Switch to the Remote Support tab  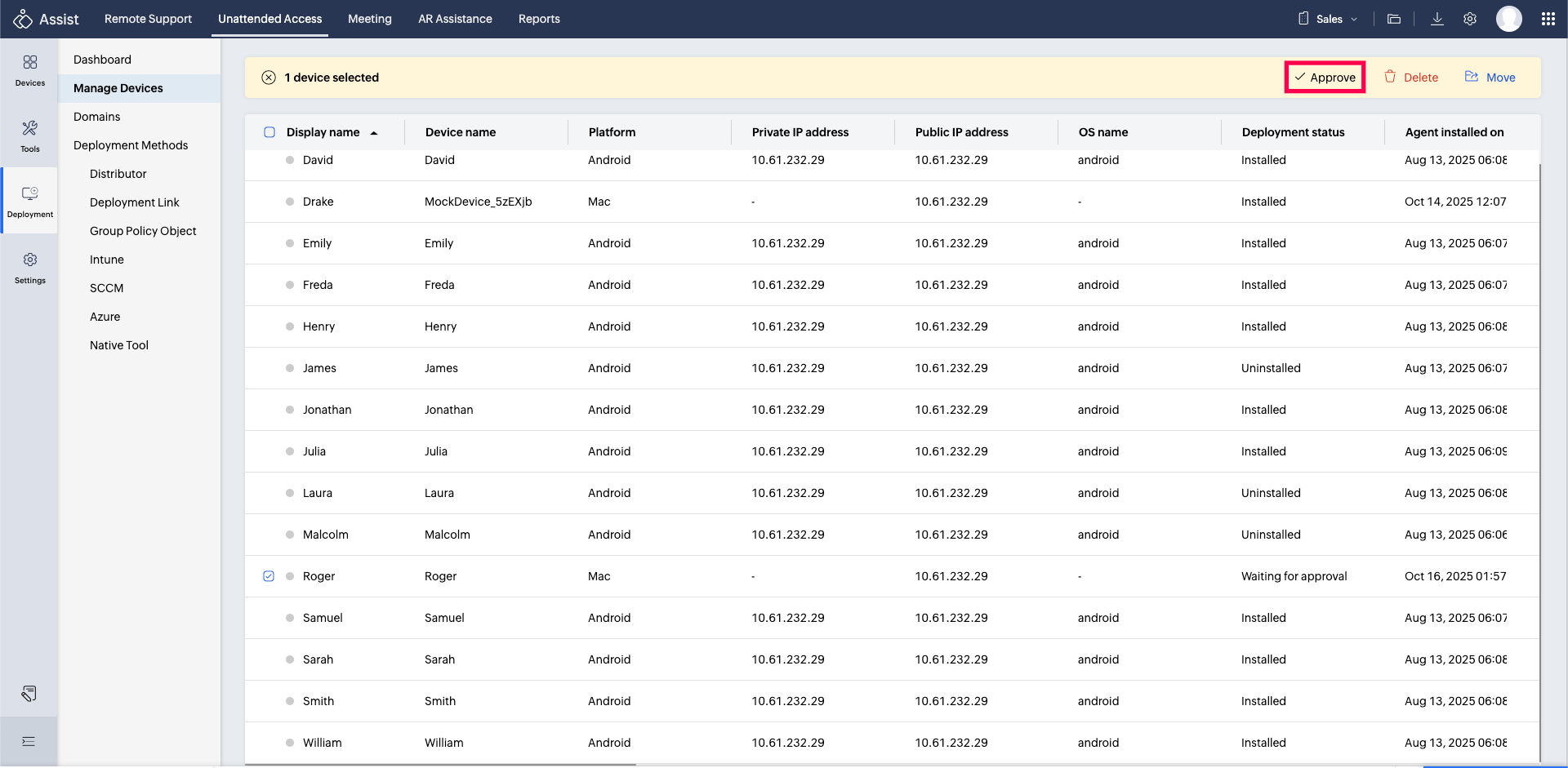coord(148,19)
